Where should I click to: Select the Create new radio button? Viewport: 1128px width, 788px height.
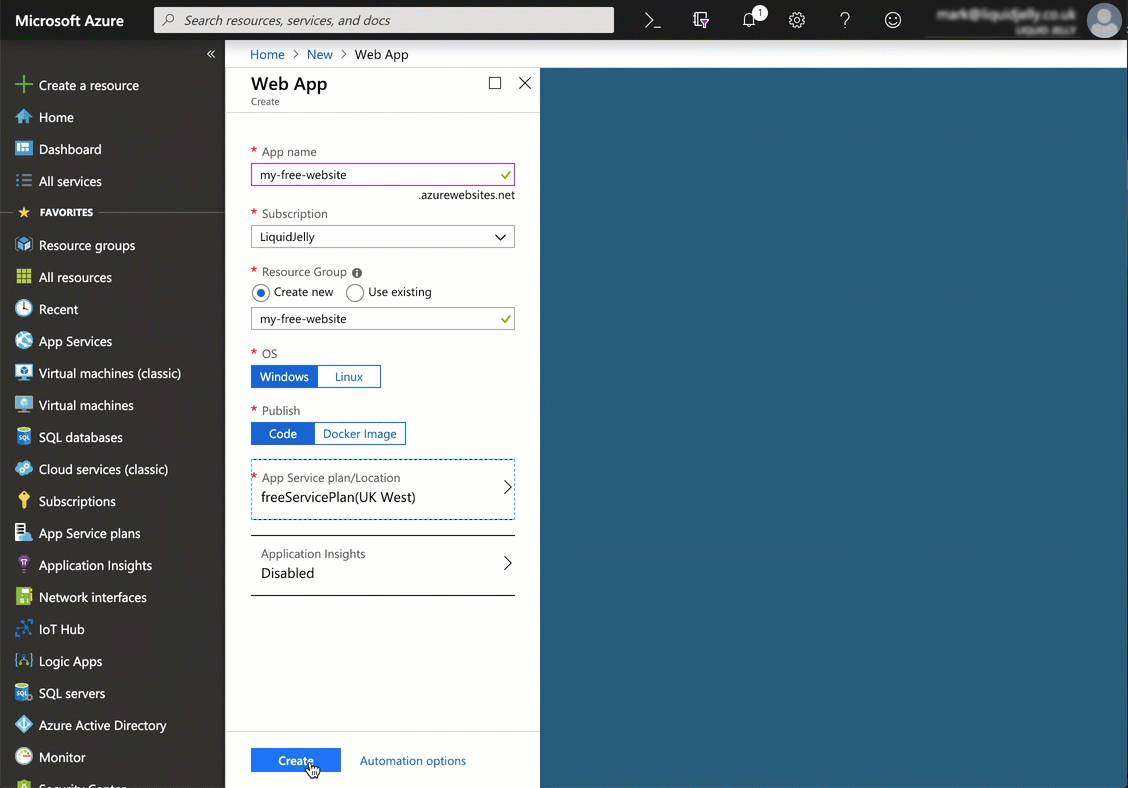261,293
